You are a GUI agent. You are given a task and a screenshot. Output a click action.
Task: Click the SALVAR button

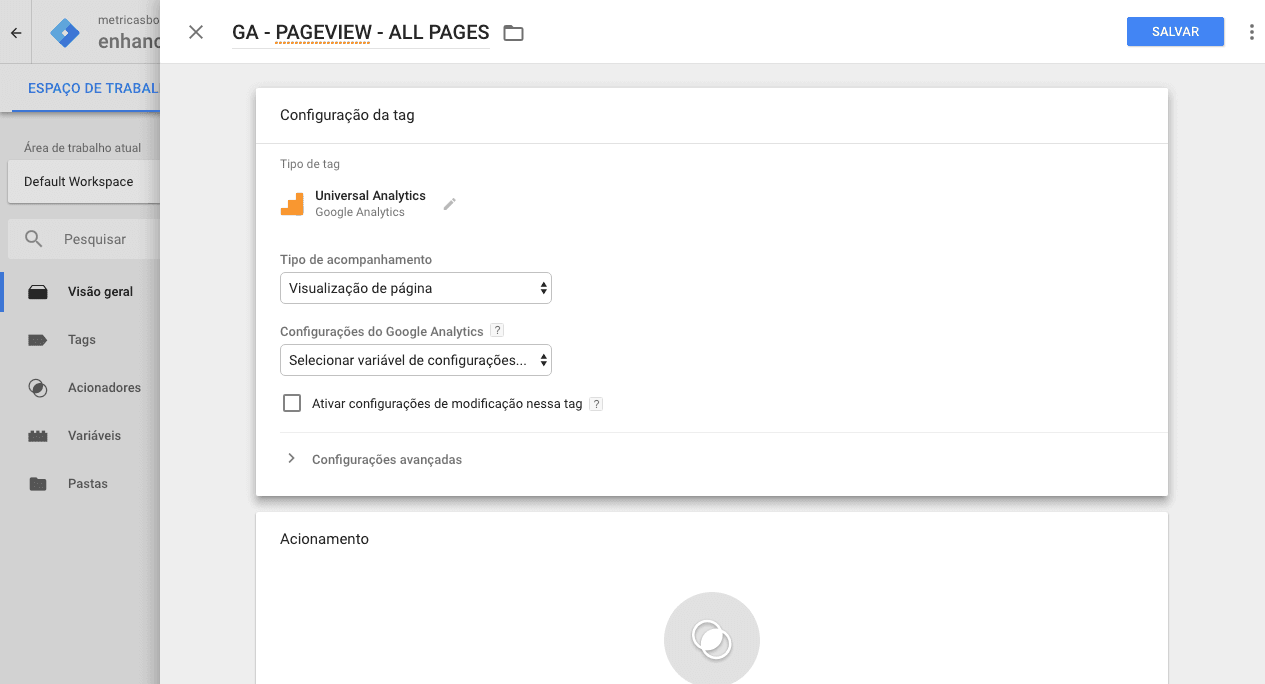point(1175,31)
